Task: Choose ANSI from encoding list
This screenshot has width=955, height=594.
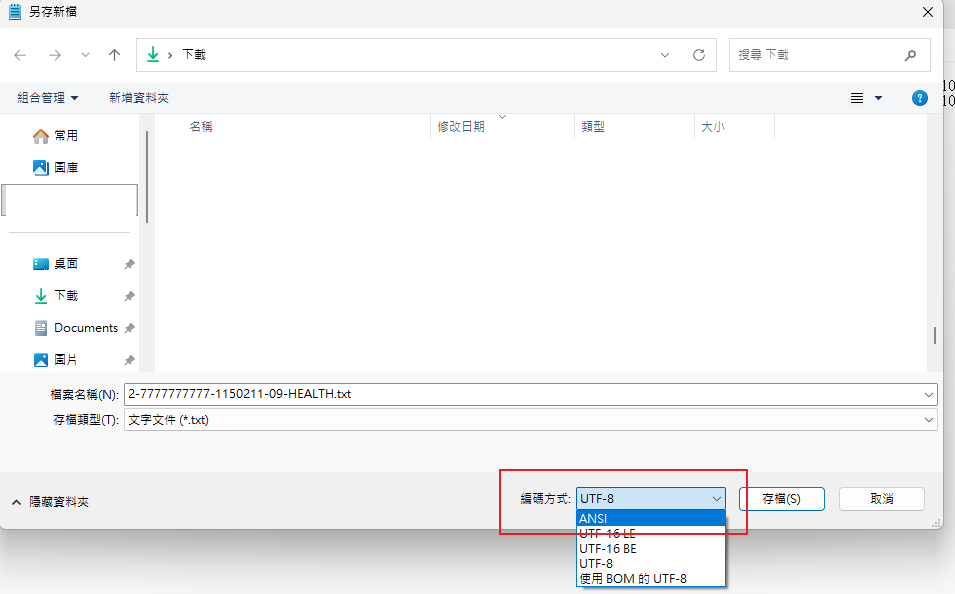Action: point(650,518)
